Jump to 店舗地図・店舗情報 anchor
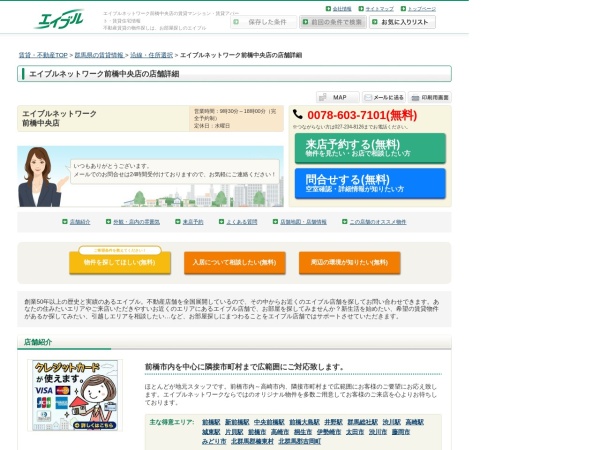Viewport: 600px width, 450px height. click(303, 222)
